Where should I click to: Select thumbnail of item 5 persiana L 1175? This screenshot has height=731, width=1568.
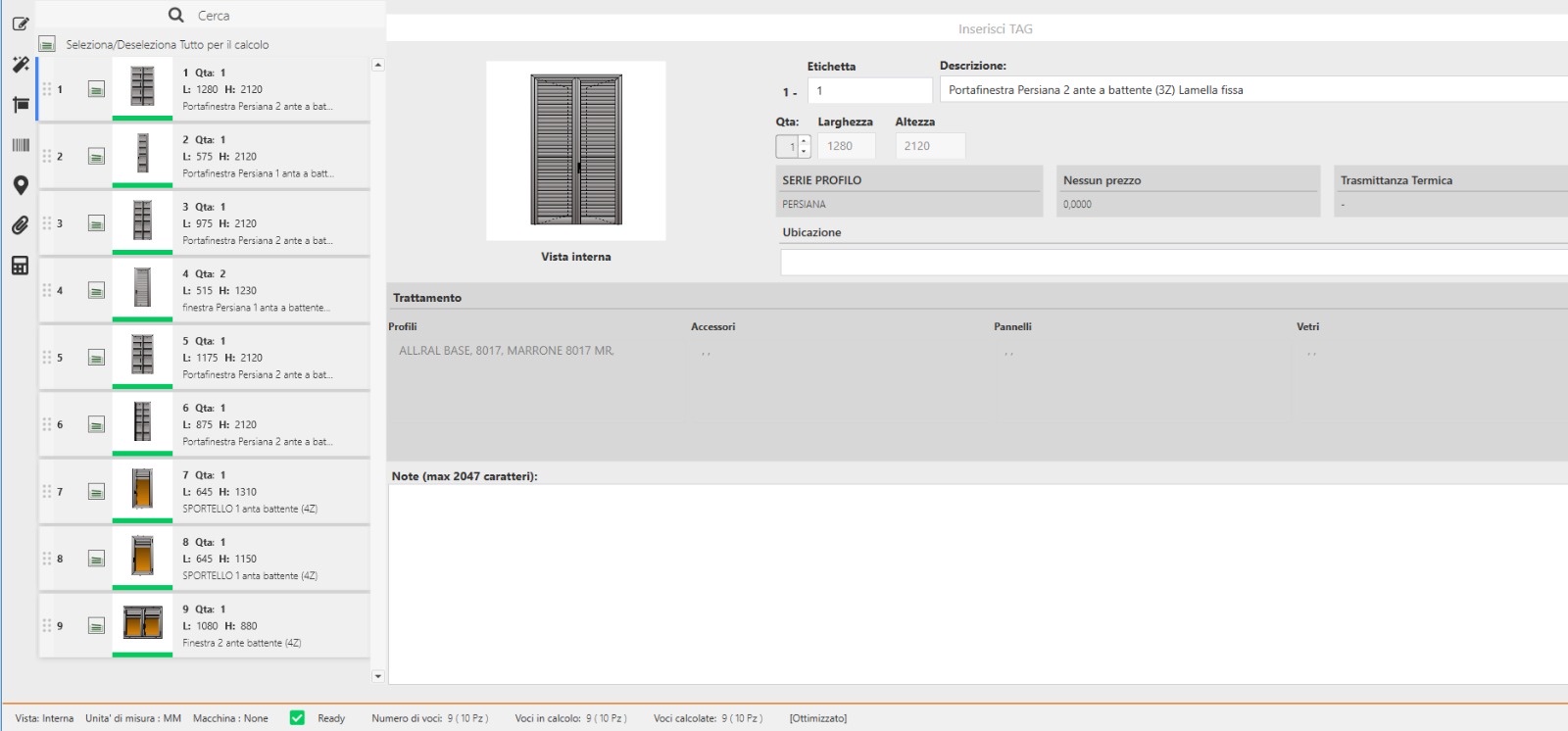tap(142, 356)
